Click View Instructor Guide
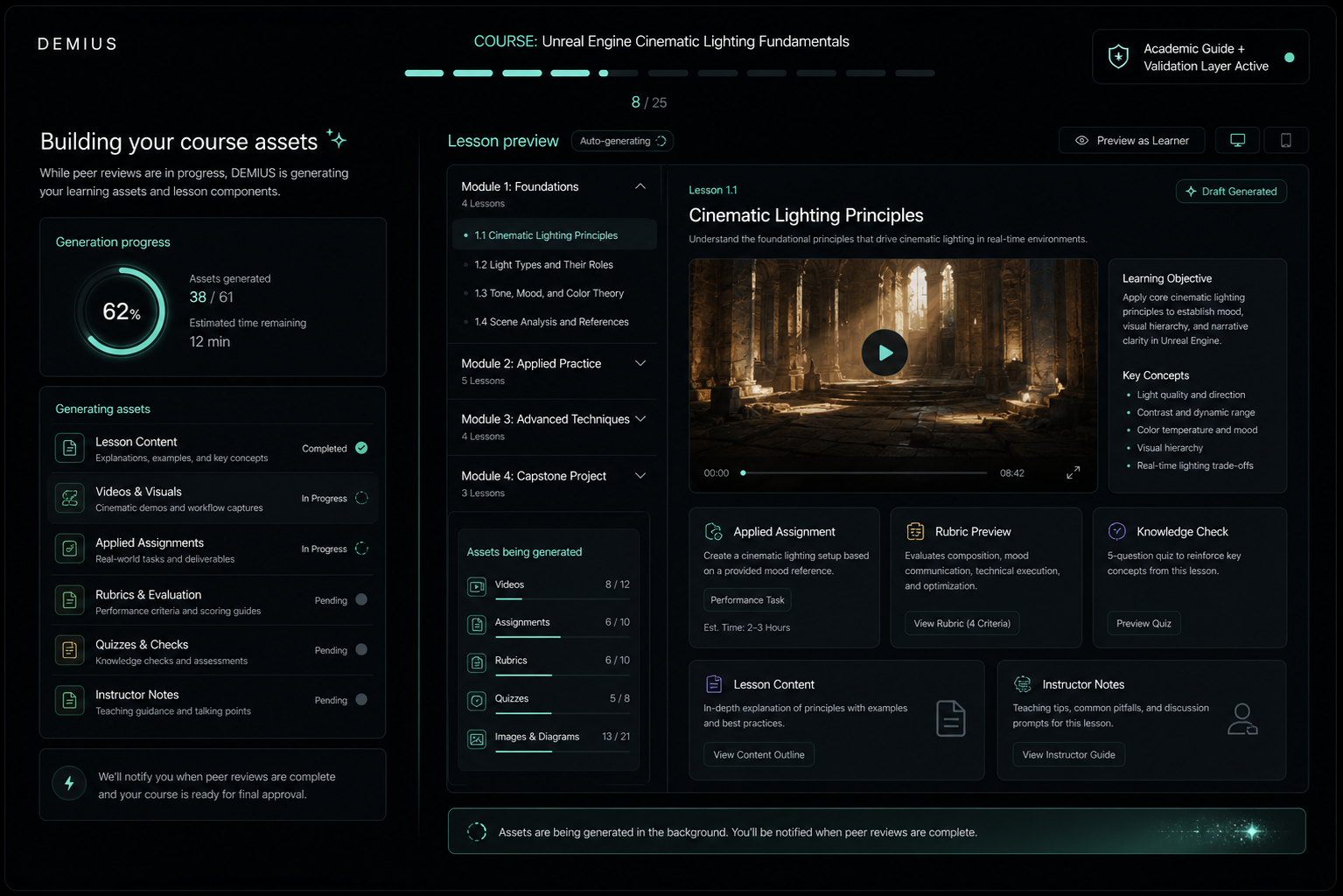1343x896 pixels. tap(1068, 755)
